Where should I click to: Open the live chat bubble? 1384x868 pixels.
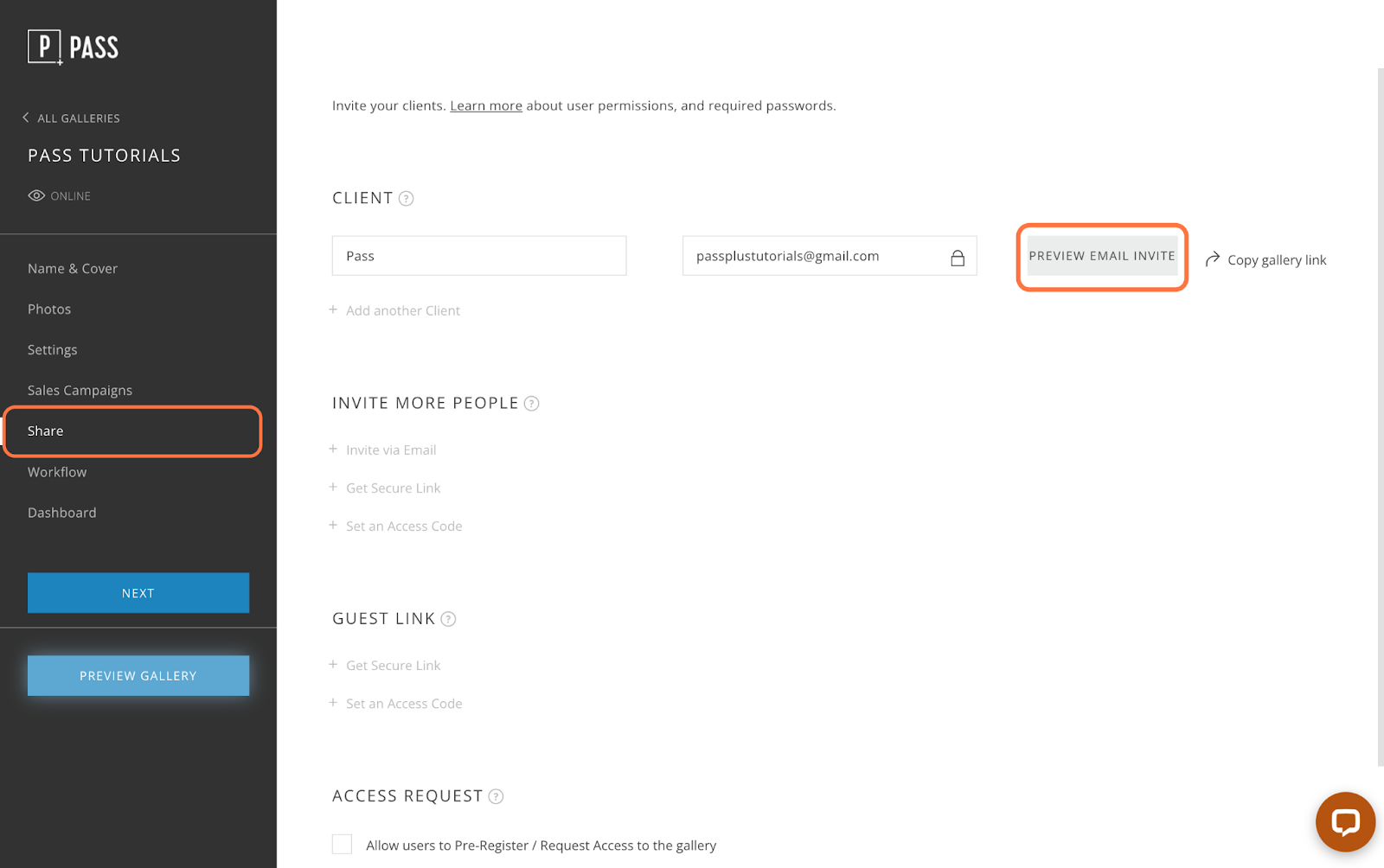pyautogui.click(x=1345, y=821)
